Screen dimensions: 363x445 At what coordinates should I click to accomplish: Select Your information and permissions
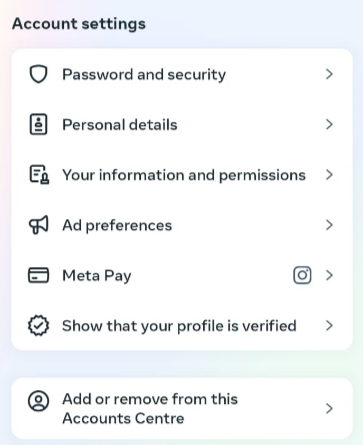(x=184, y=175)
